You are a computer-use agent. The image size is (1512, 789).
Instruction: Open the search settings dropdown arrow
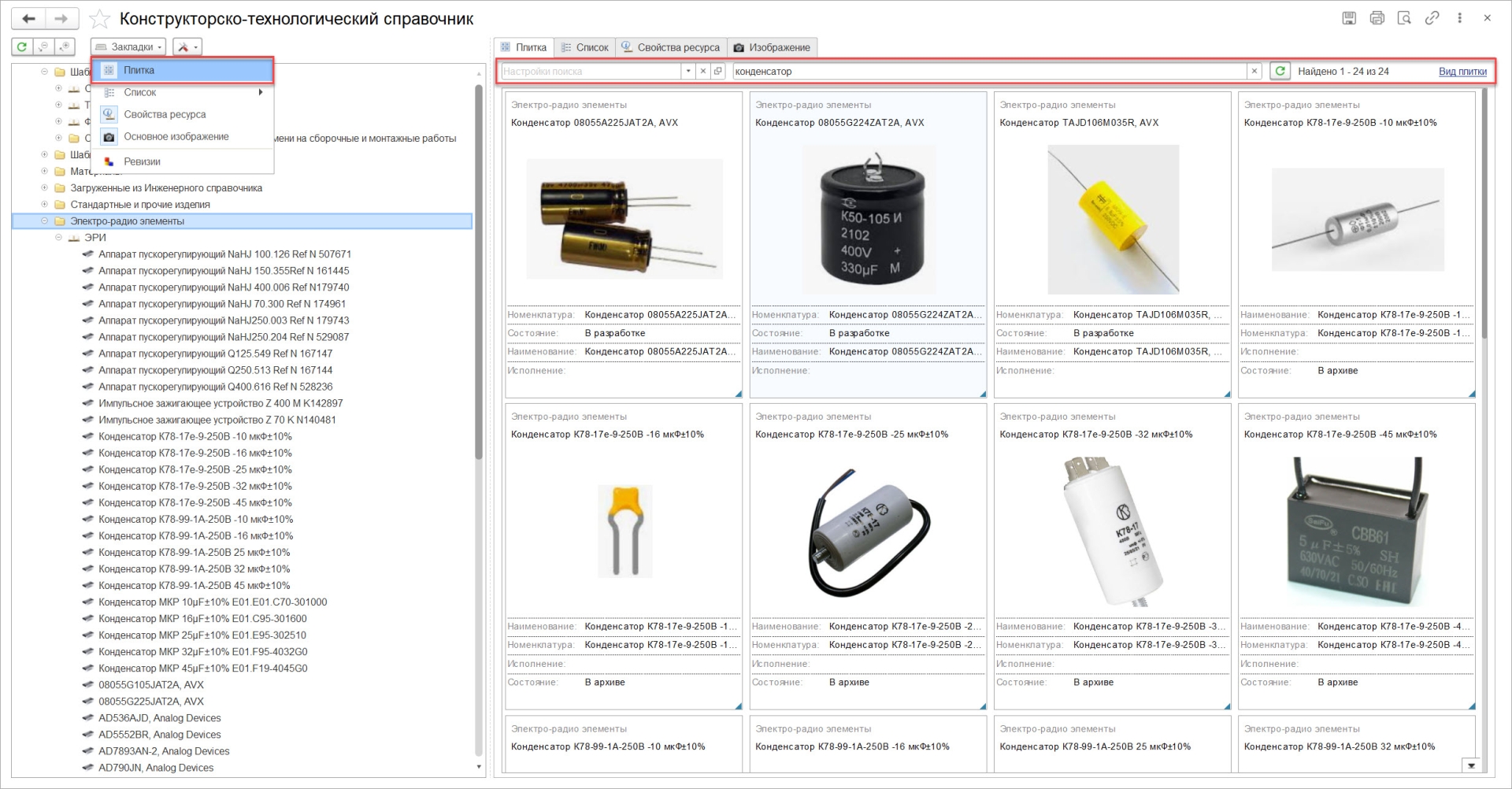point(688,71)
